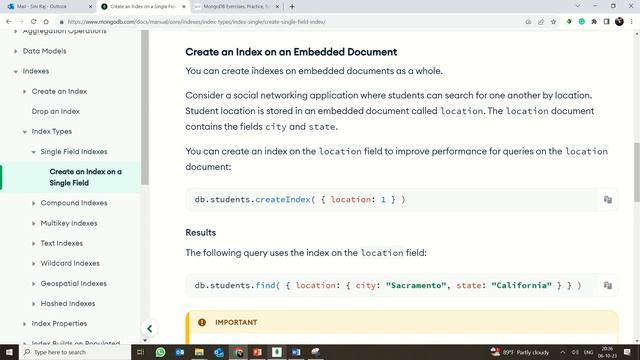Screen dimensions: 640x360
Task: Click the Create an Index on an Embedded Document heading
Action: pos(291,52)
